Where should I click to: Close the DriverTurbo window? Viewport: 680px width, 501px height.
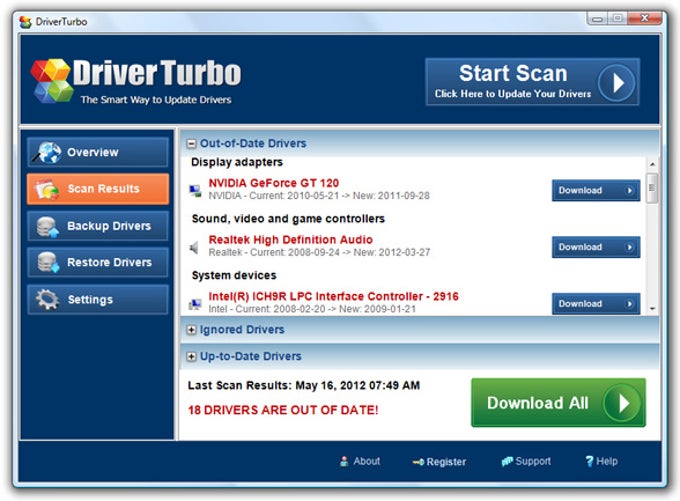coord(644,18)
